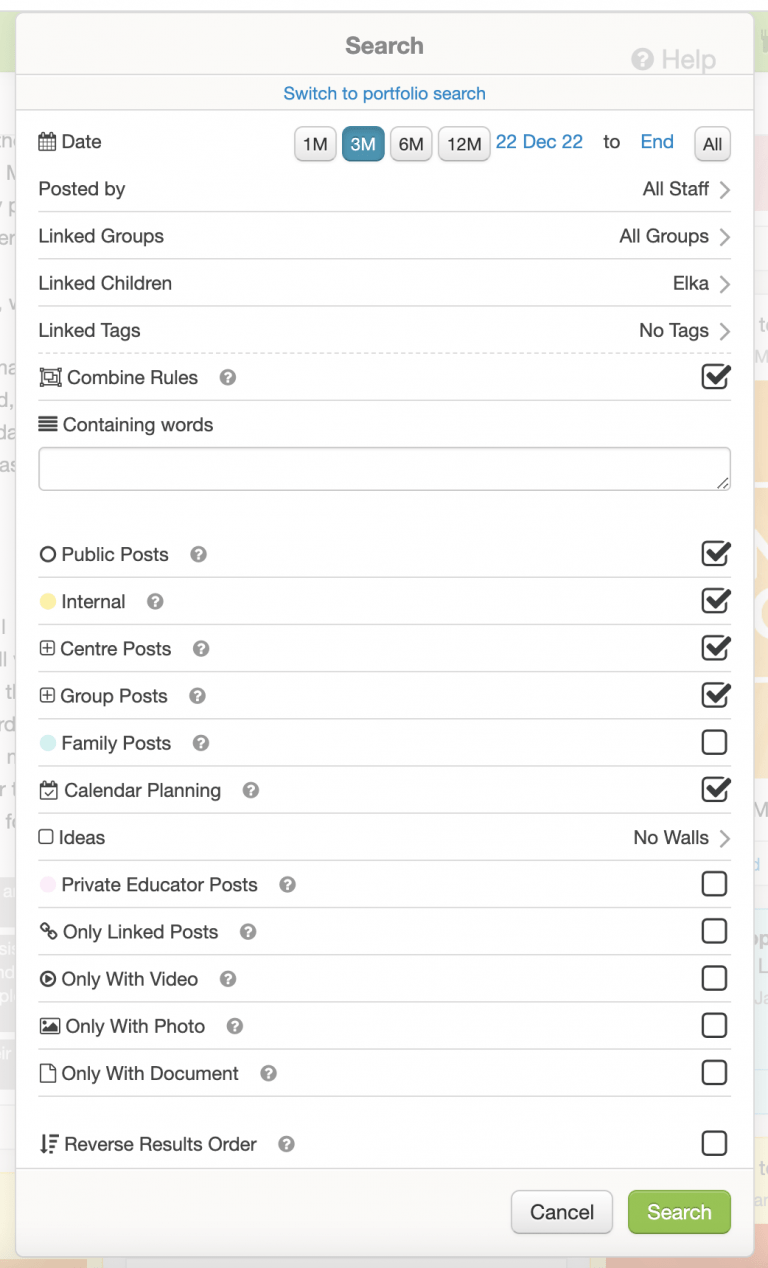Expand the Posted by All Staff selector
This screenshot has height=1268, width=768.
(x=680, y=188)
